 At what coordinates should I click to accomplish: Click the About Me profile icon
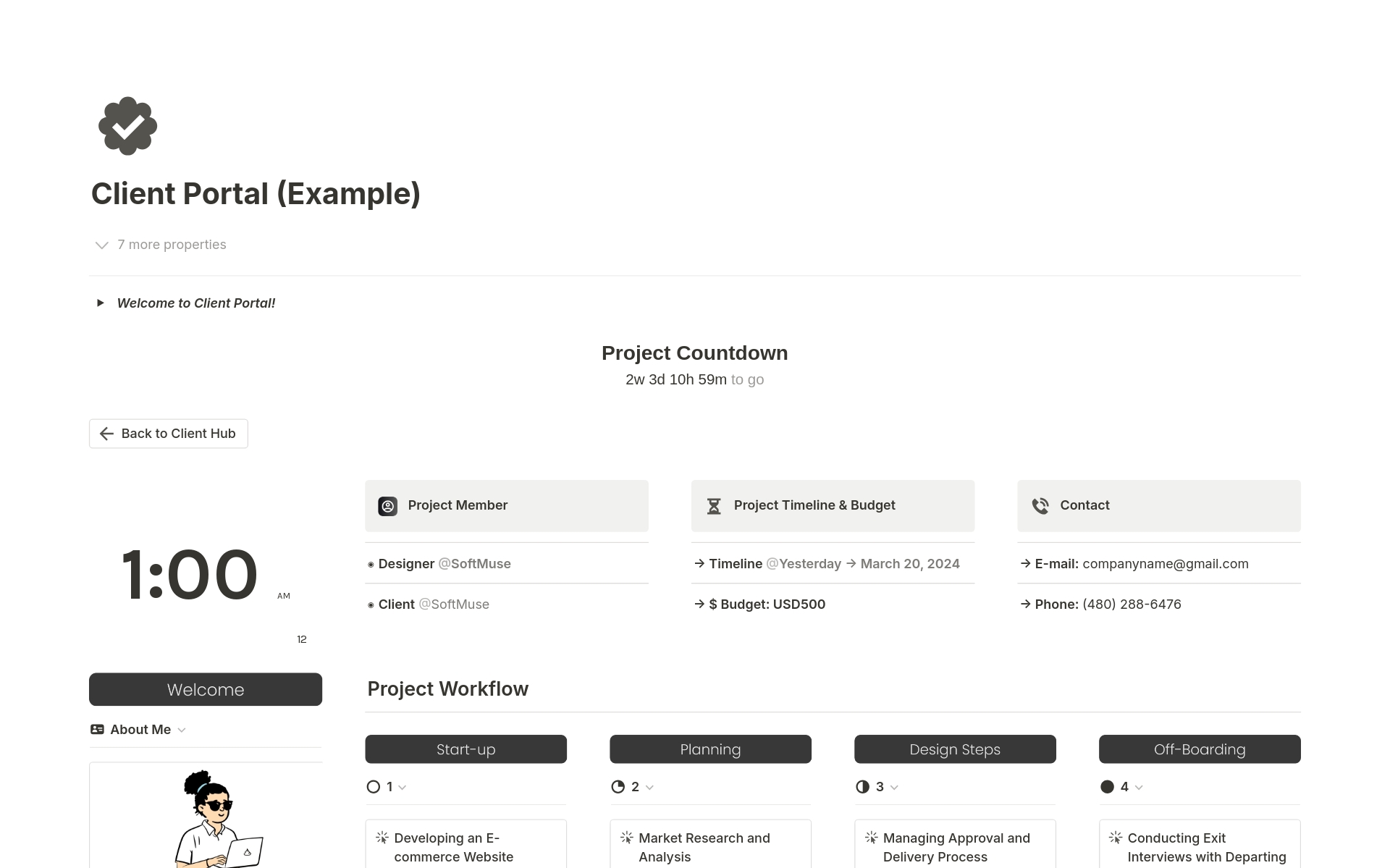[96, 729]
